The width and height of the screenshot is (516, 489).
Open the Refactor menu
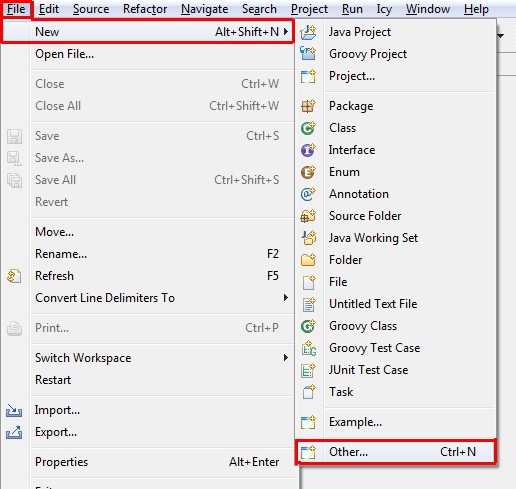145,9
